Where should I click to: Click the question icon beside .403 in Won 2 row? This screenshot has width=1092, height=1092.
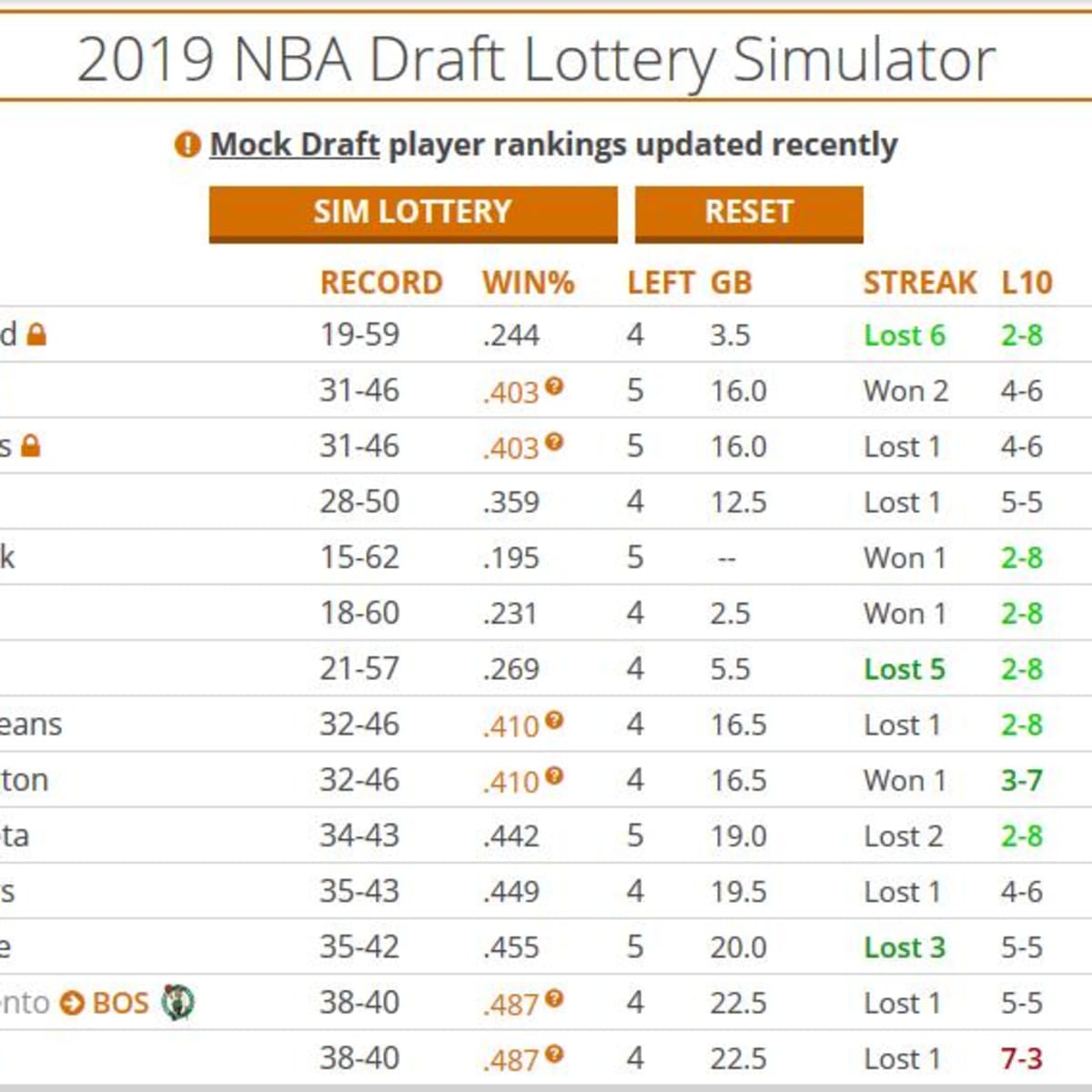[x=554, y=387]
